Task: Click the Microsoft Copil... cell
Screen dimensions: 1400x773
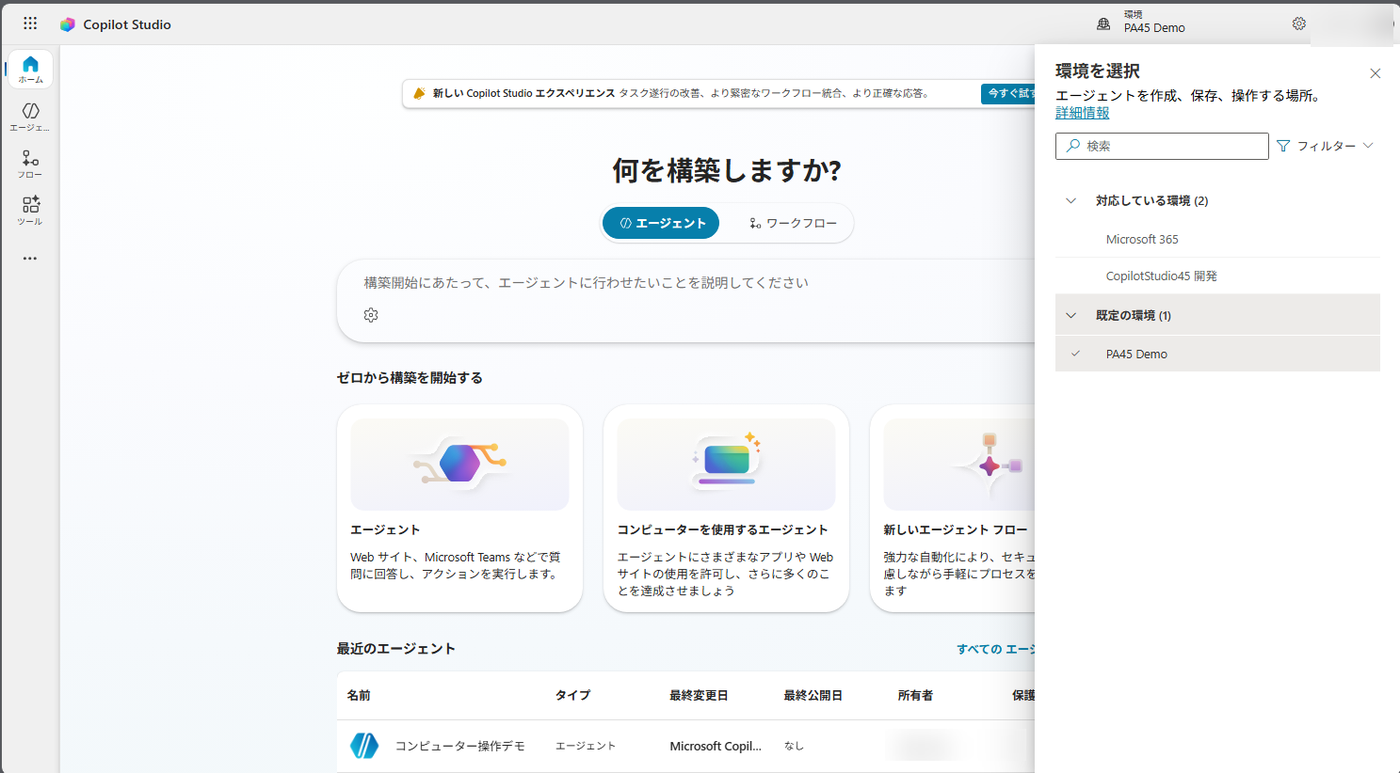Action: pyautogui.click(x=716, y=746)
